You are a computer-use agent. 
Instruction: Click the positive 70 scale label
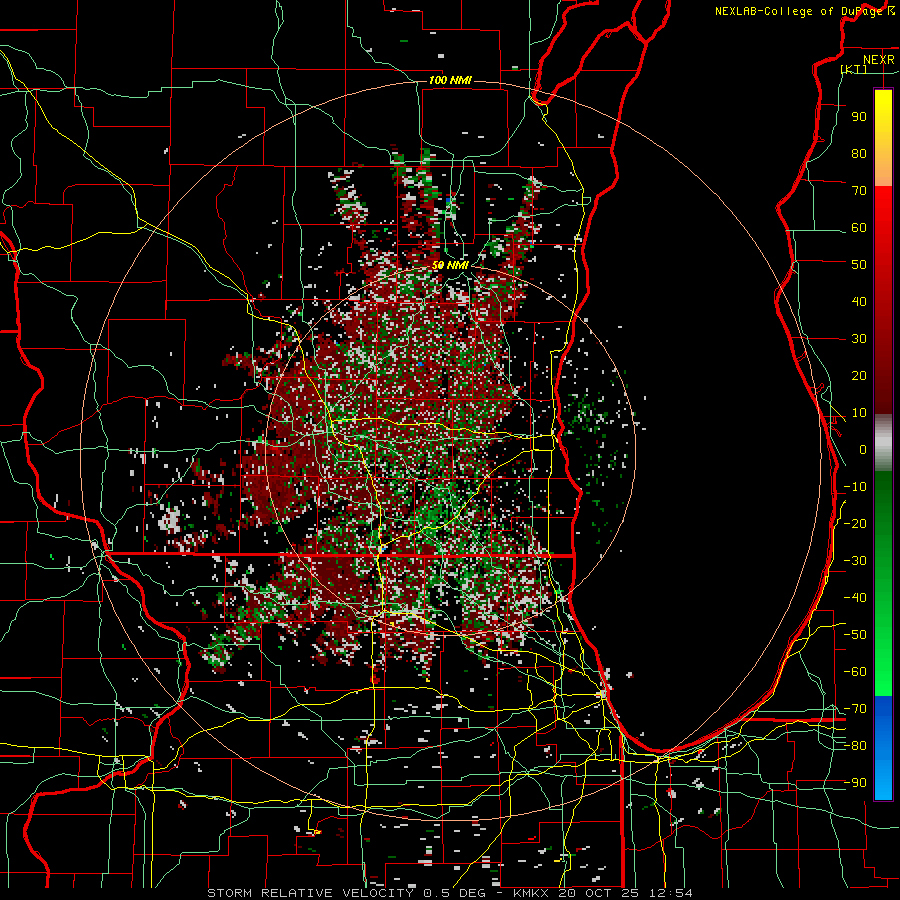859,191
